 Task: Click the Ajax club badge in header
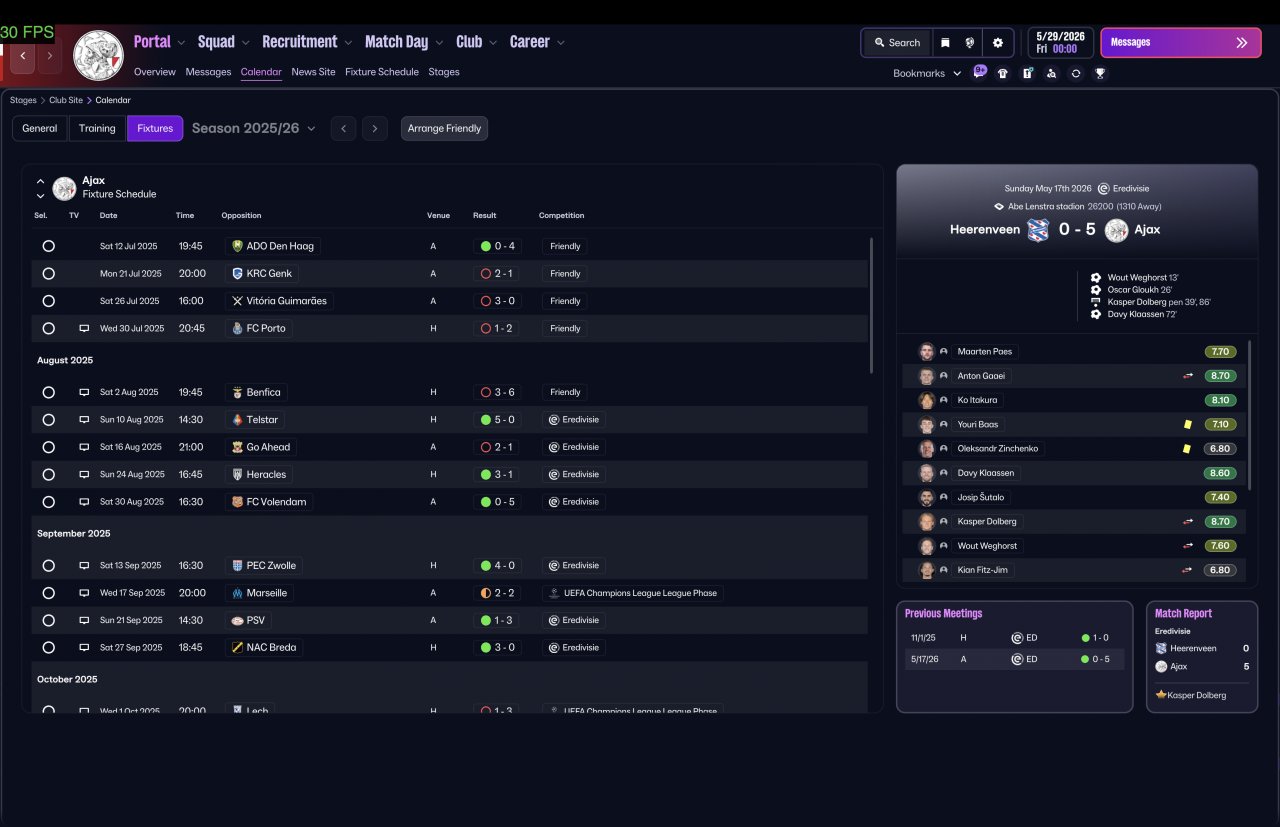pyautogui.click(x=98, y=55)
